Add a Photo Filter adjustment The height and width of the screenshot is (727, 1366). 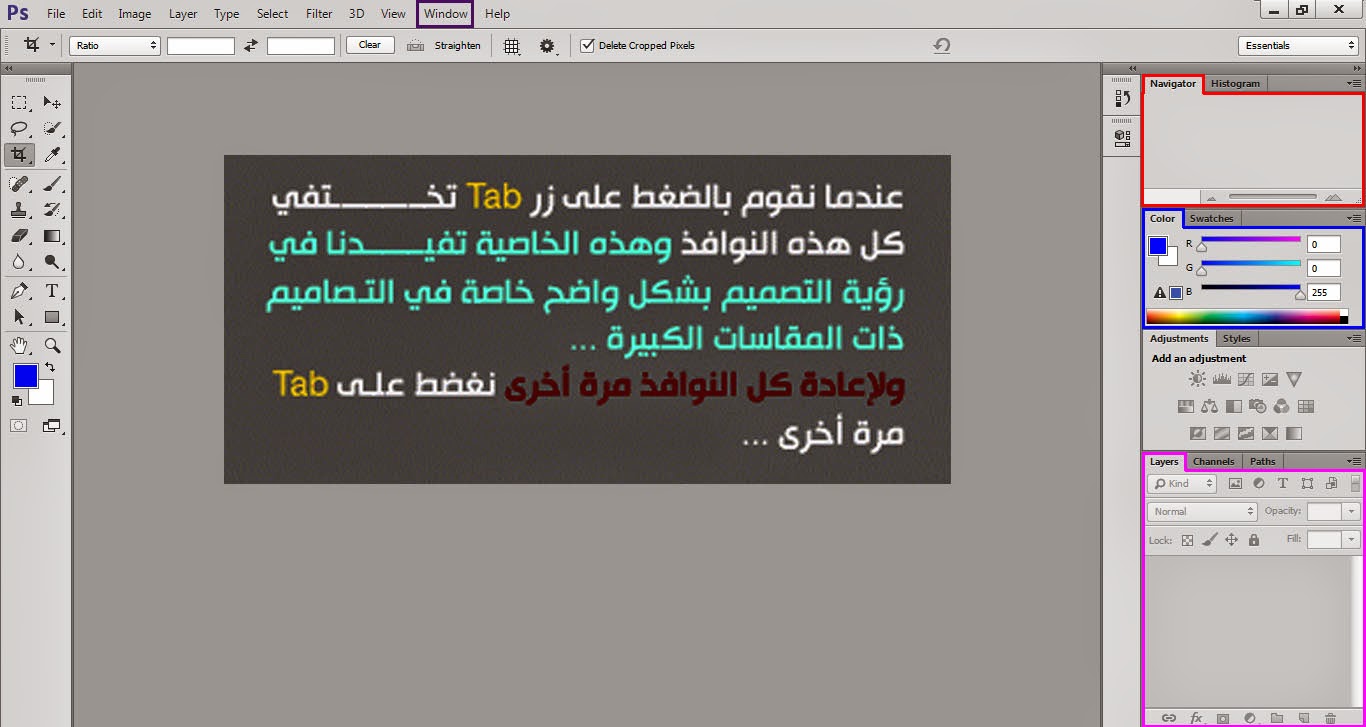(x=1257, y=406)
